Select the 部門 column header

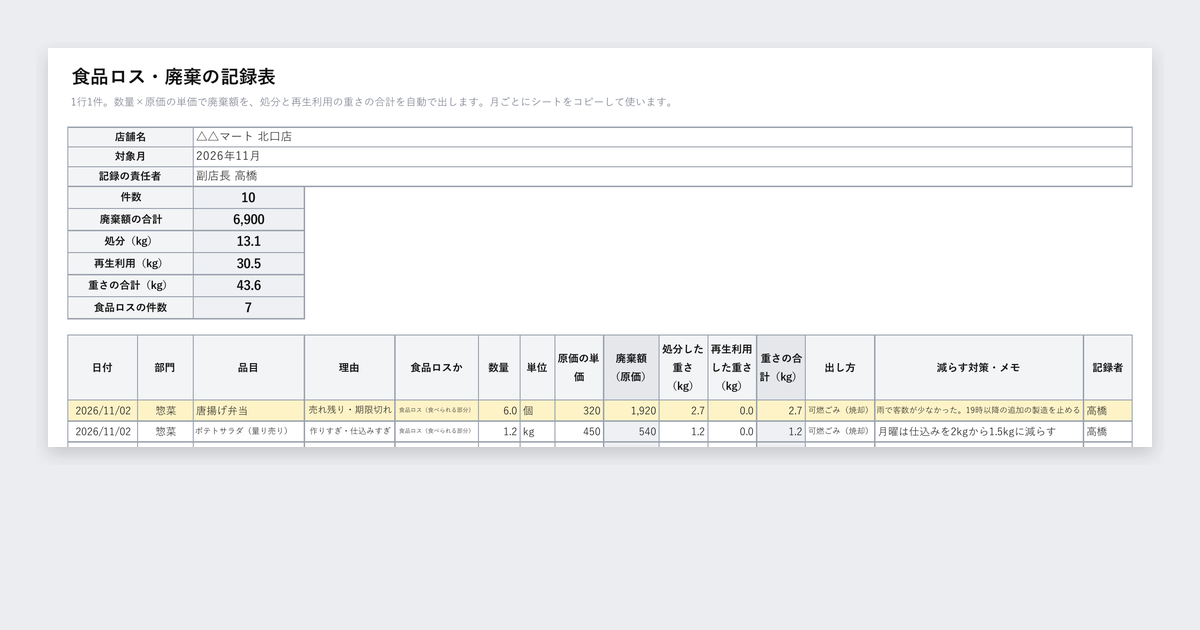coord(165,368)
